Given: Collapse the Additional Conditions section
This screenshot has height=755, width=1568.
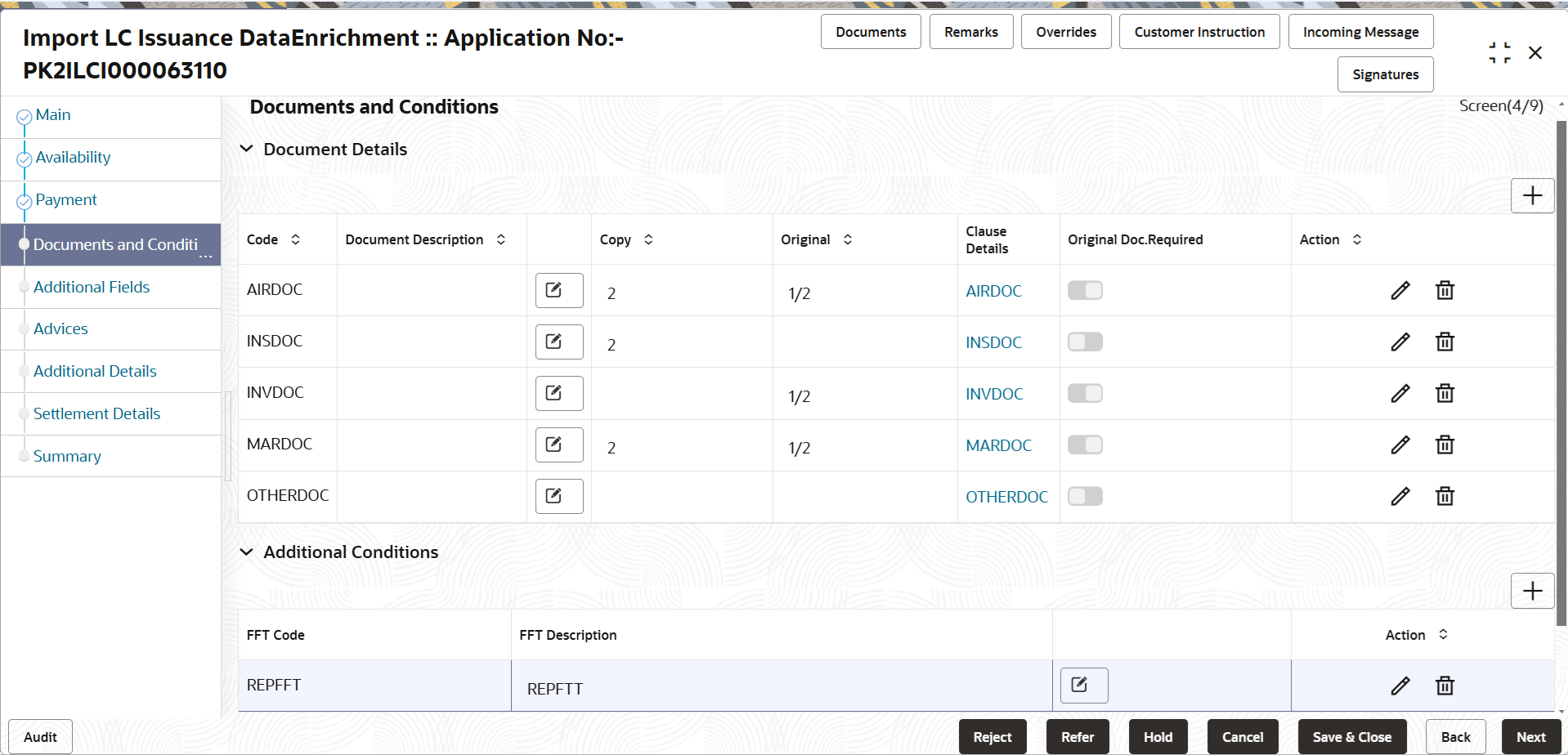Looking at the screenshot, I should pos(246,552).
